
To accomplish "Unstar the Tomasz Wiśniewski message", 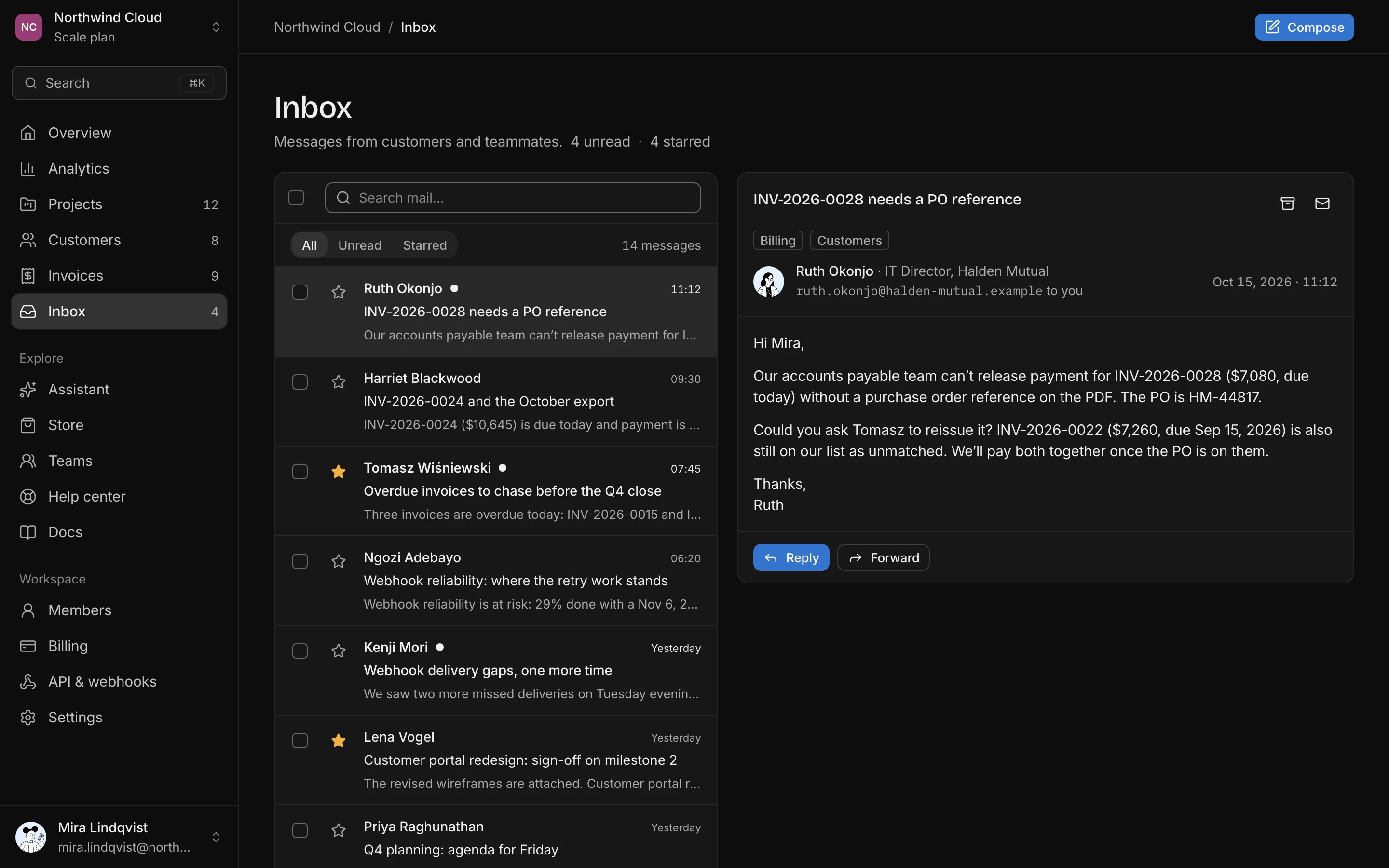I will click(339, 471).
